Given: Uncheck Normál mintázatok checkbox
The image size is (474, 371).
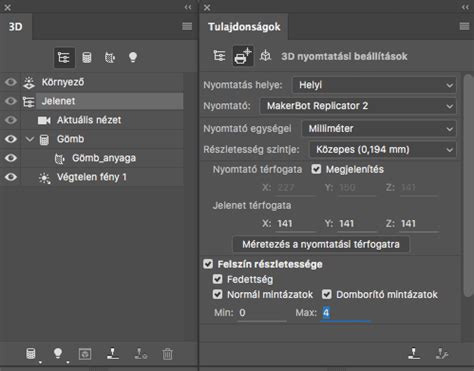Looking at the screenshot, I should pyautogui.click(x=217, y=294).
